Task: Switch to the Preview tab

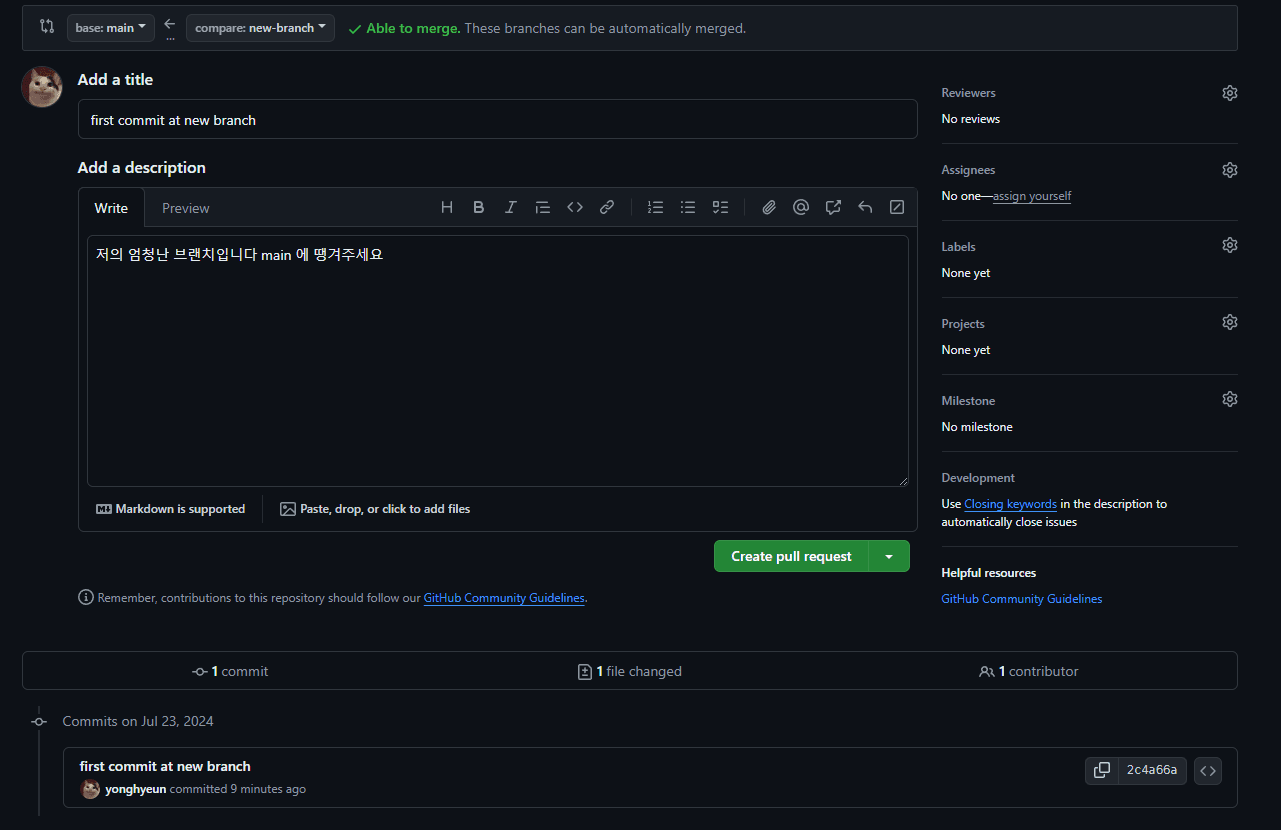Action: [186, 208]
